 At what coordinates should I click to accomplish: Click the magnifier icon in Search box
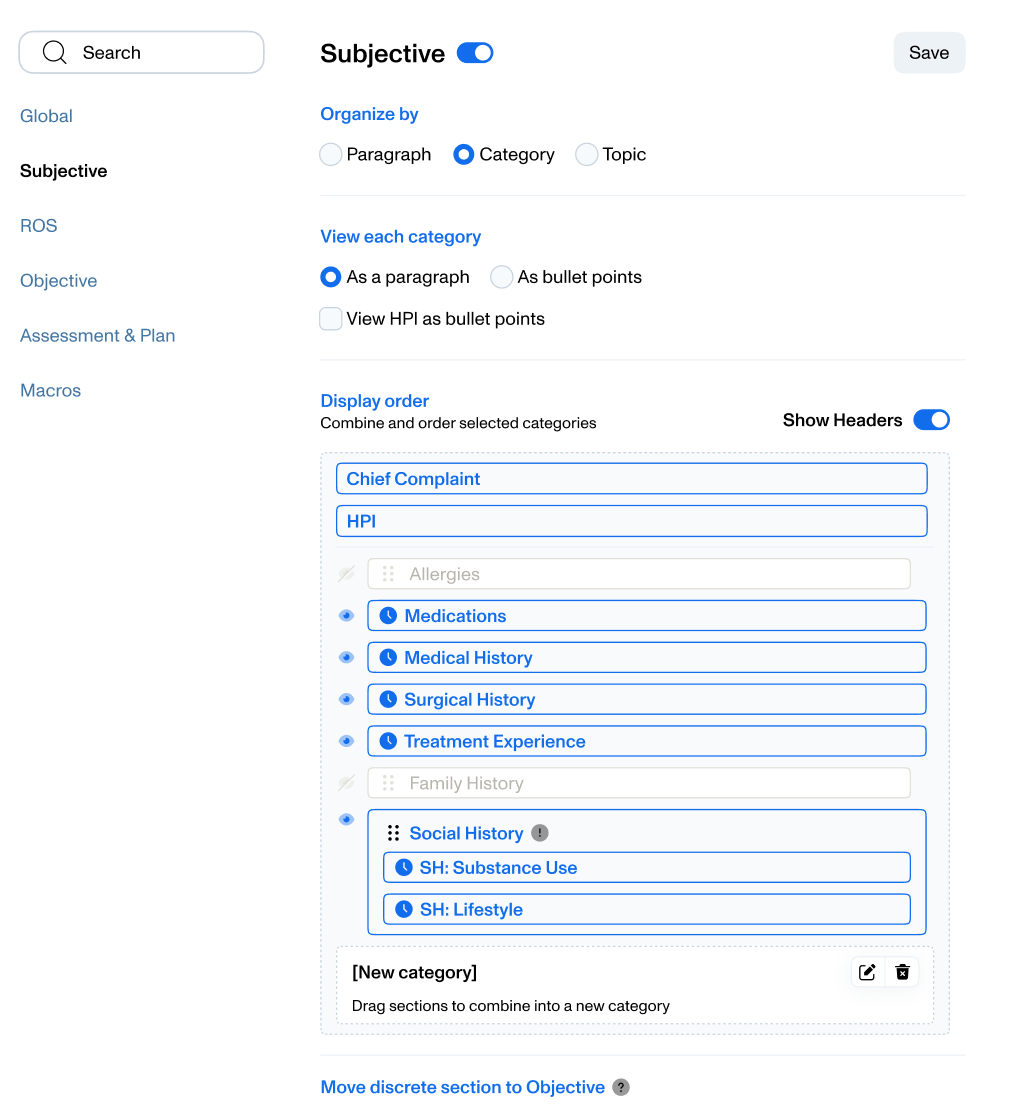click(54, 52)
